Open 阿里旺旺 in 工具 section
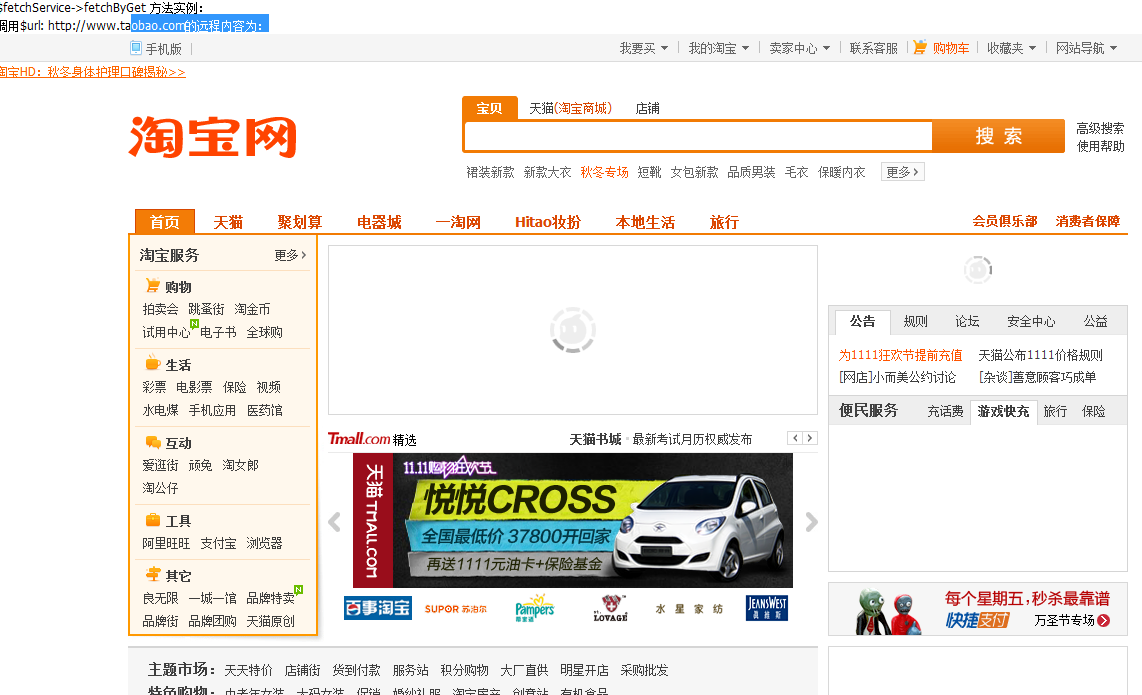The width and height of the screenshot is (1142, 695). click(x=166, y=543)
